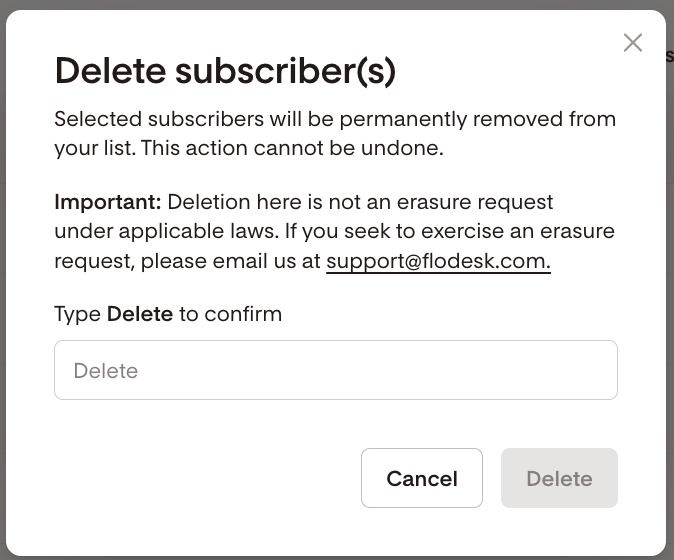Click the "Type Delete to confirm" label

click(x=168, y=314)
